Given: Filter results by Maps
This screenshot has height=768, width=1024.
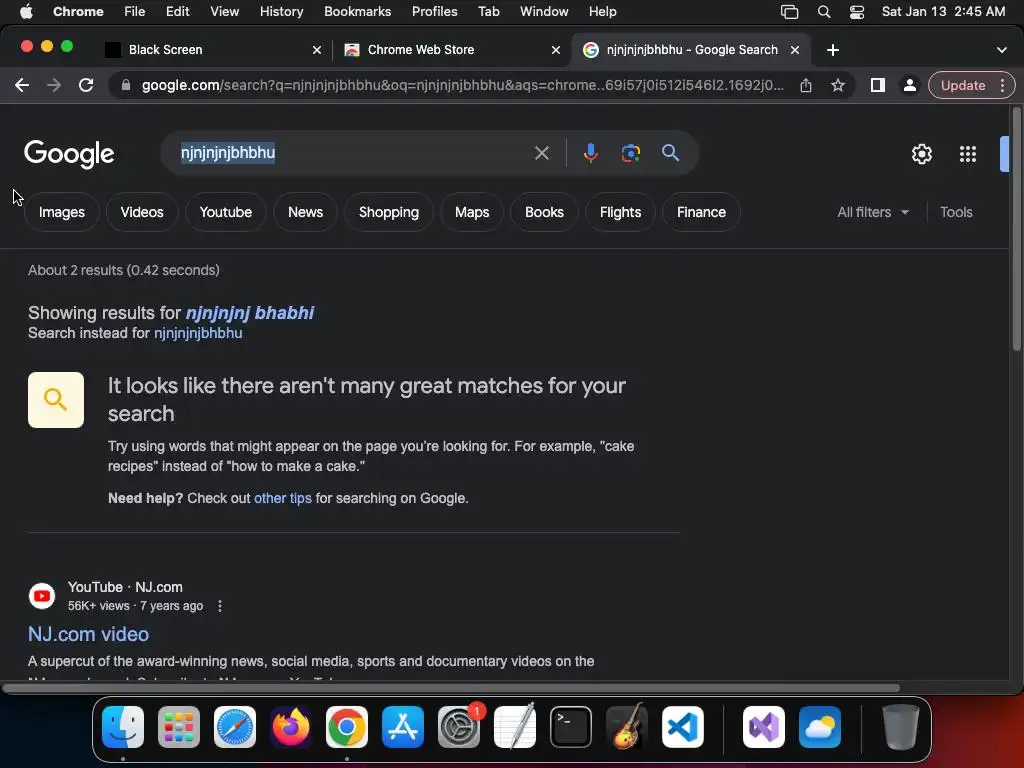Looking at the screenshot, I should pos(472,212).
